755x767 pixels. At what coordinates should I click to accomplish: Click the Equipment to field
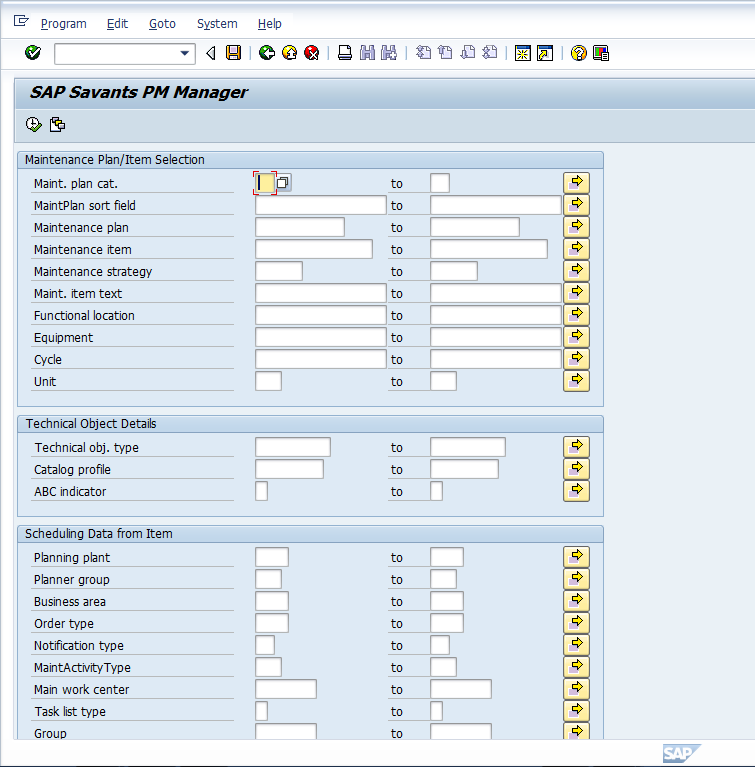(x=496, y=337)
